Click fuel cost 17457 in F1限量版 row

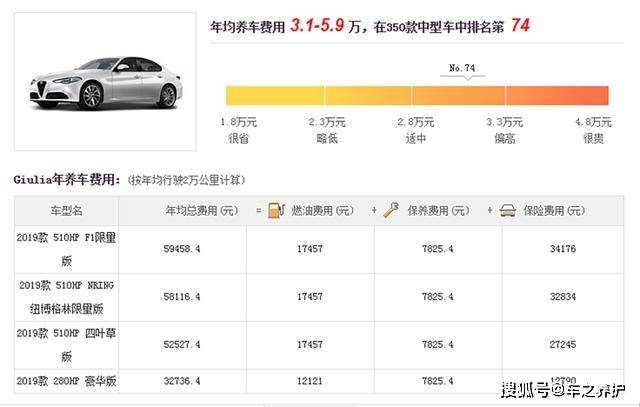(x=310, y=249)
